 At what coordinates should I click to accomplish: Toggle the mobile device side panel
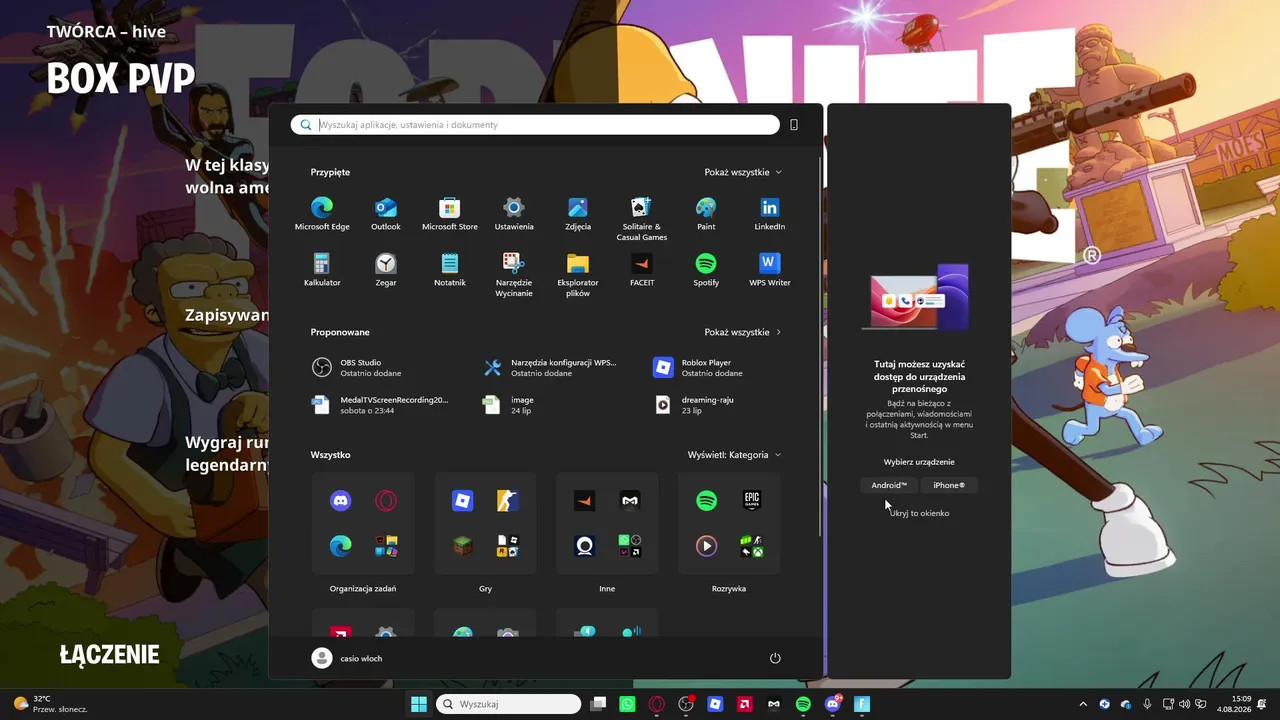[794, 125]
